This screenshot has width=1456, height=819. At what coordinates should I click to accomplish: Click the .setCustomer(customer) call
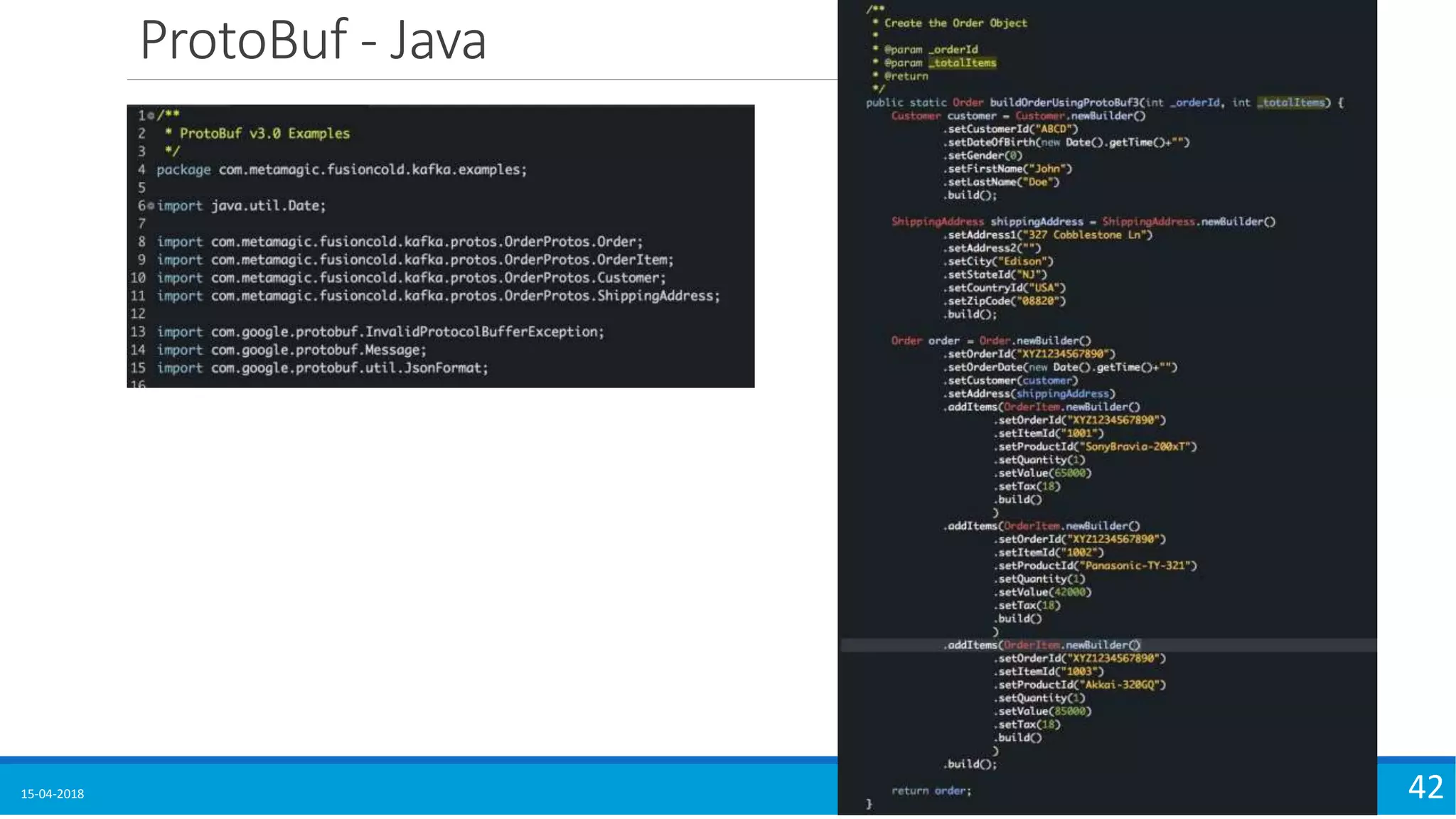(x=1011, y=380)
